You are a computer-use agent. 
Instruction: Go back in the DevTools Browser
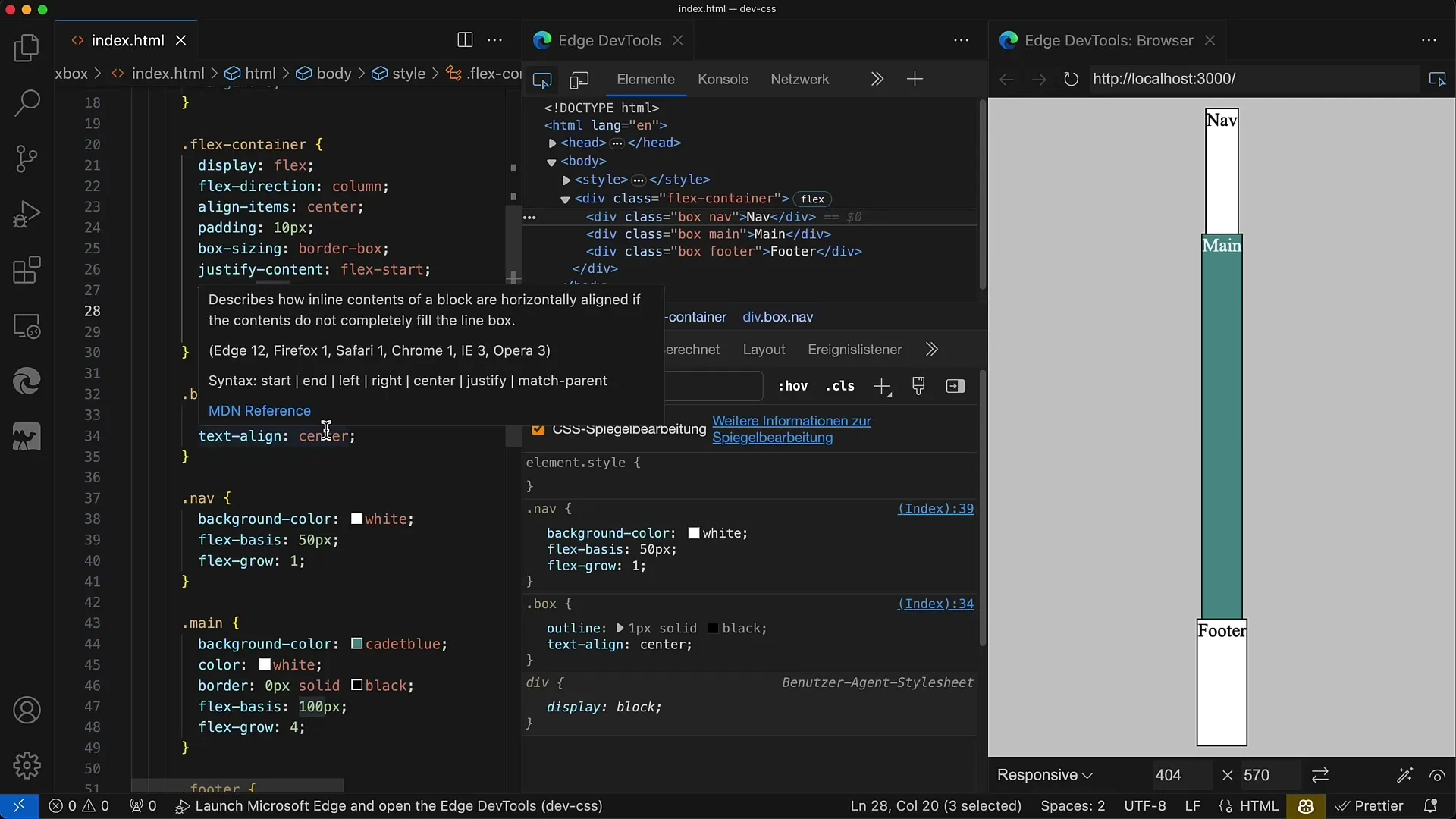click(1006, 79)
